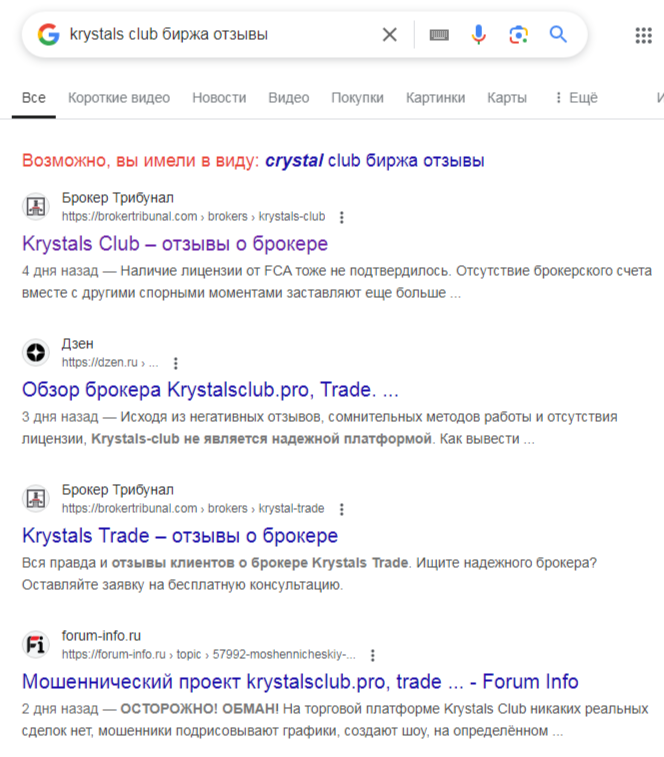664x757 pixels.
Task: Open 'Krystals Club – отзывы о брокере' link
Action: tap(175, 244)
